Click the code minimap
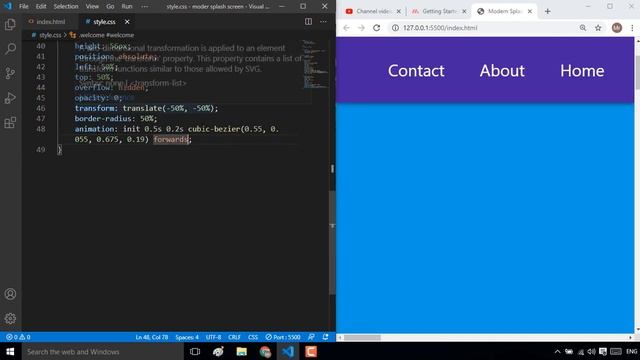 click(314, 63)
